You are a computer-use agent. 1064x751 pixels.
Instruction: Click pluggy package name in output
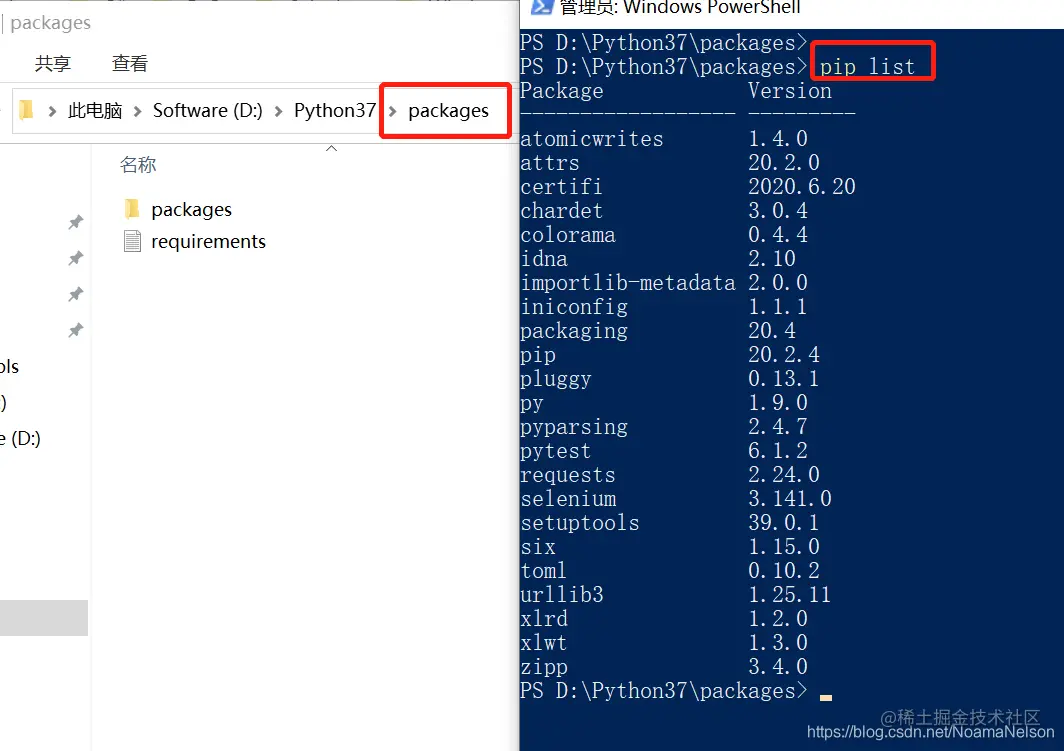click(556, 380)
